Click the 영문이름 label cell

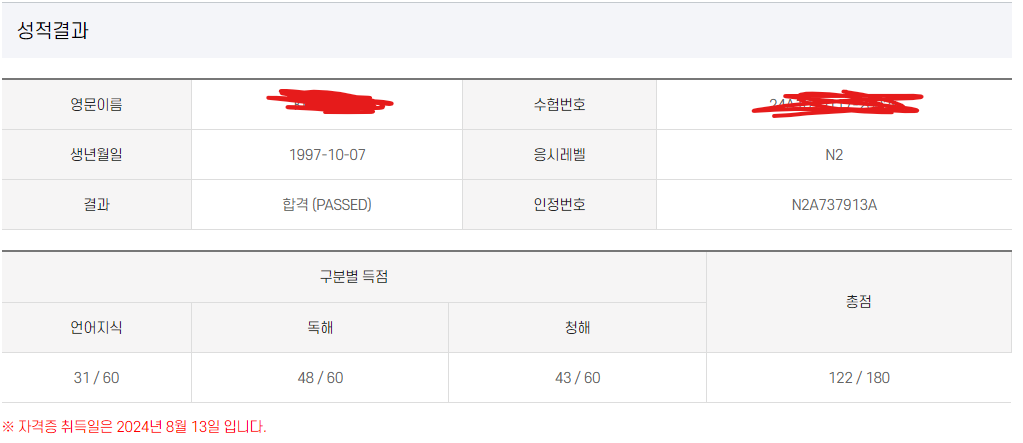pyautogui.click(x=96, y=104)
